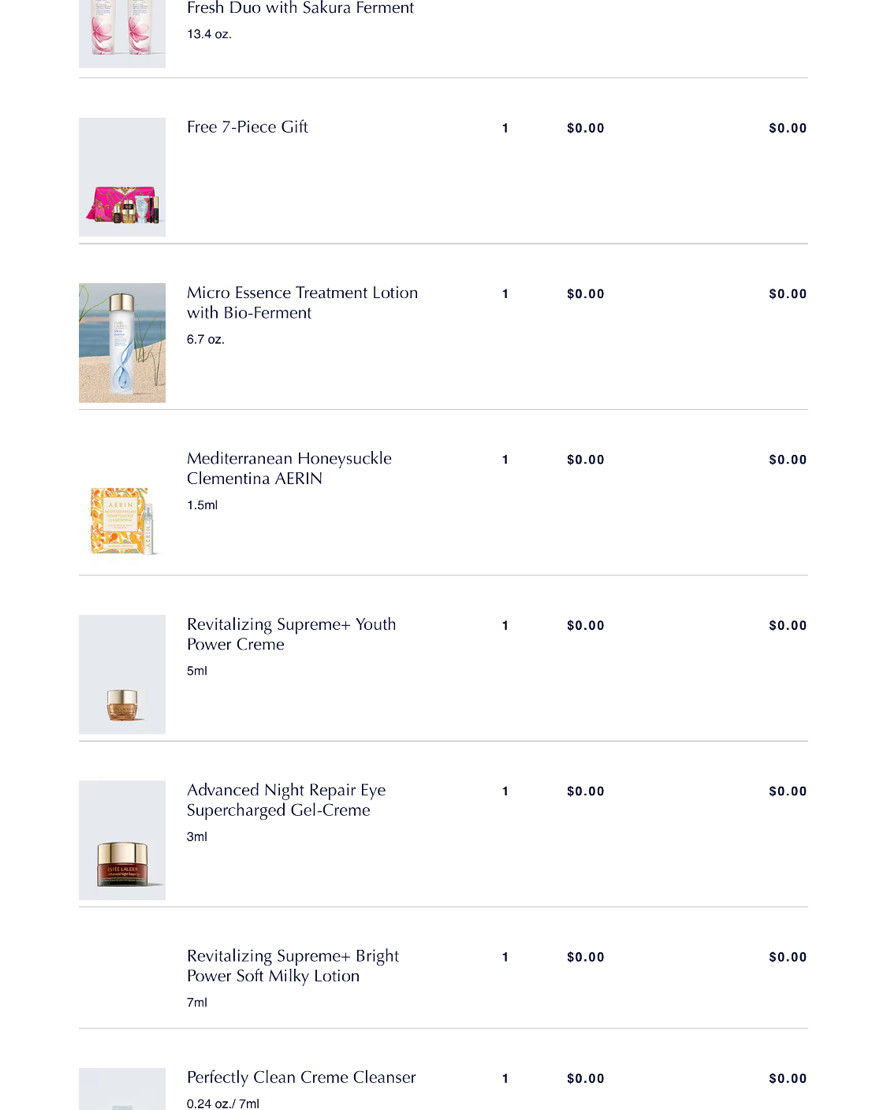Screen dimensions: 887x1110
Task: Click Advanced Night Repair Eye Supercharged Gel-Creme
Action: pos(286,800)
